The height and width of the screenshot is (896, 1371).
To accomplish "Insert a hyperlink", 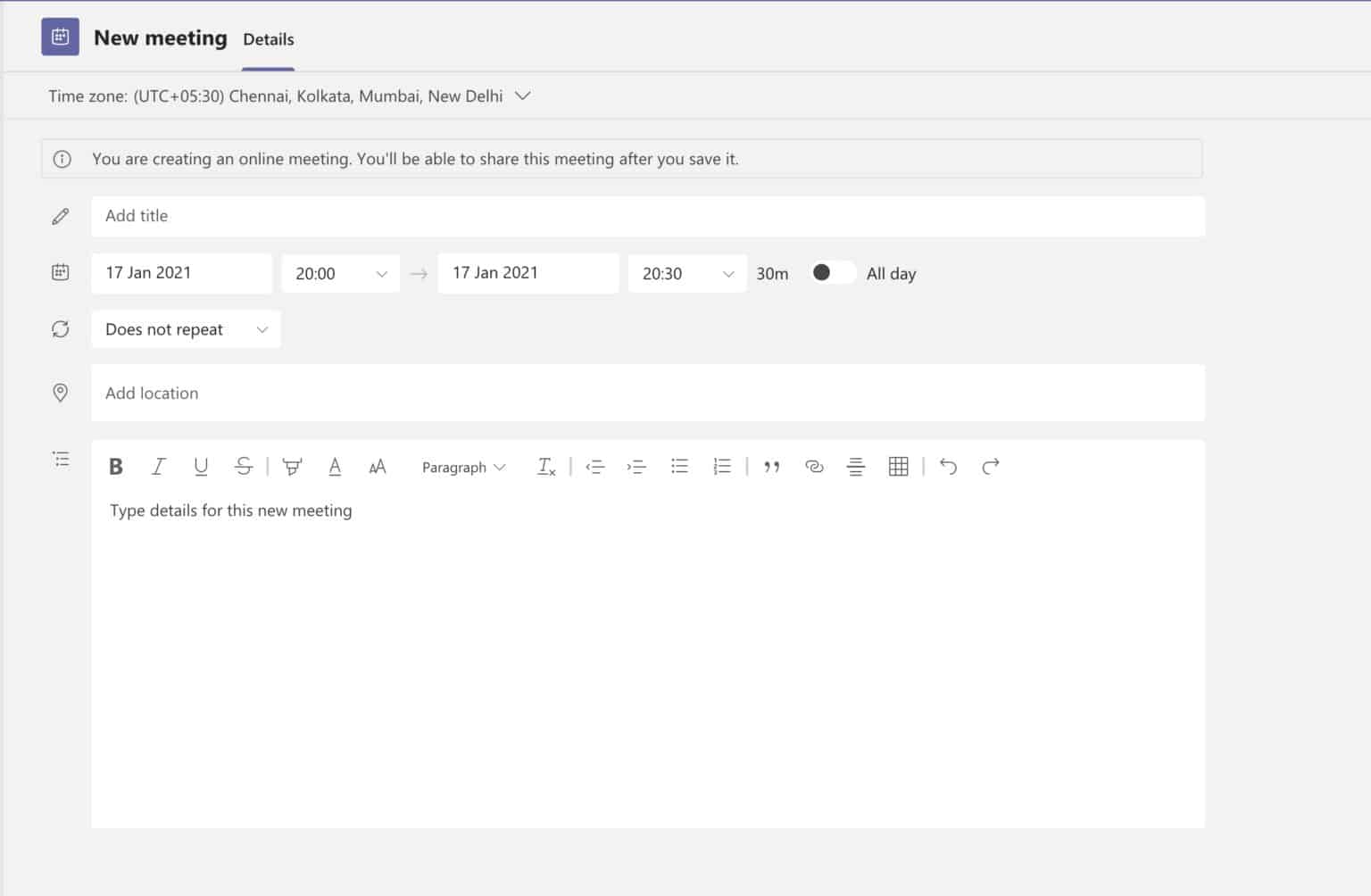I will (814, 466).
